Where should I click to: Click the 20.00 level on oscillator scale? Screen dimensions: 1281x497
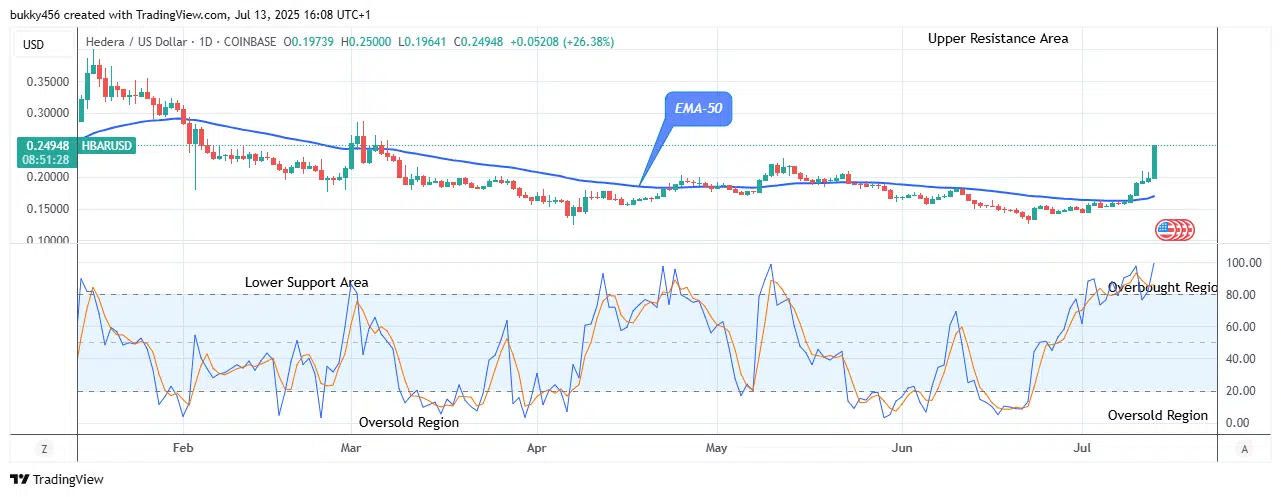pyautogui.click(x=1240, y=391)
